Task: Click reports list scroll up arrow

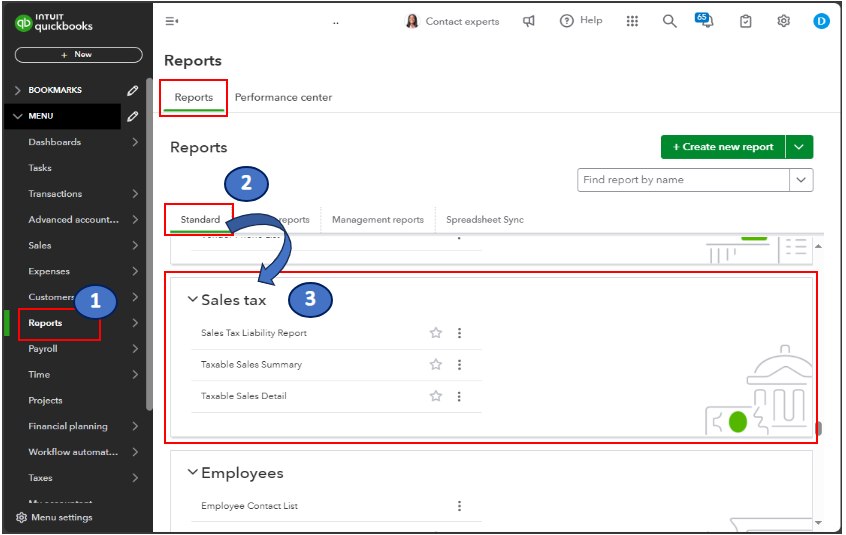Action: 818,246
